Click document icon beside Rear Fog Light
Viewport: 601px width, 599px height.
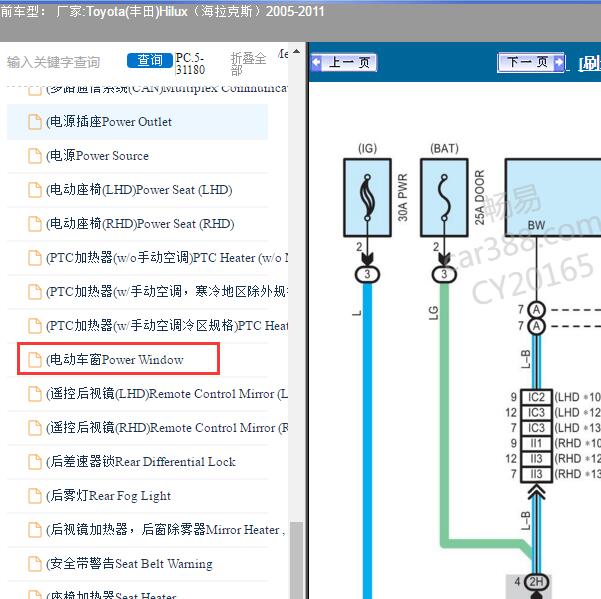pyautogui.click(x=35, y=496)
